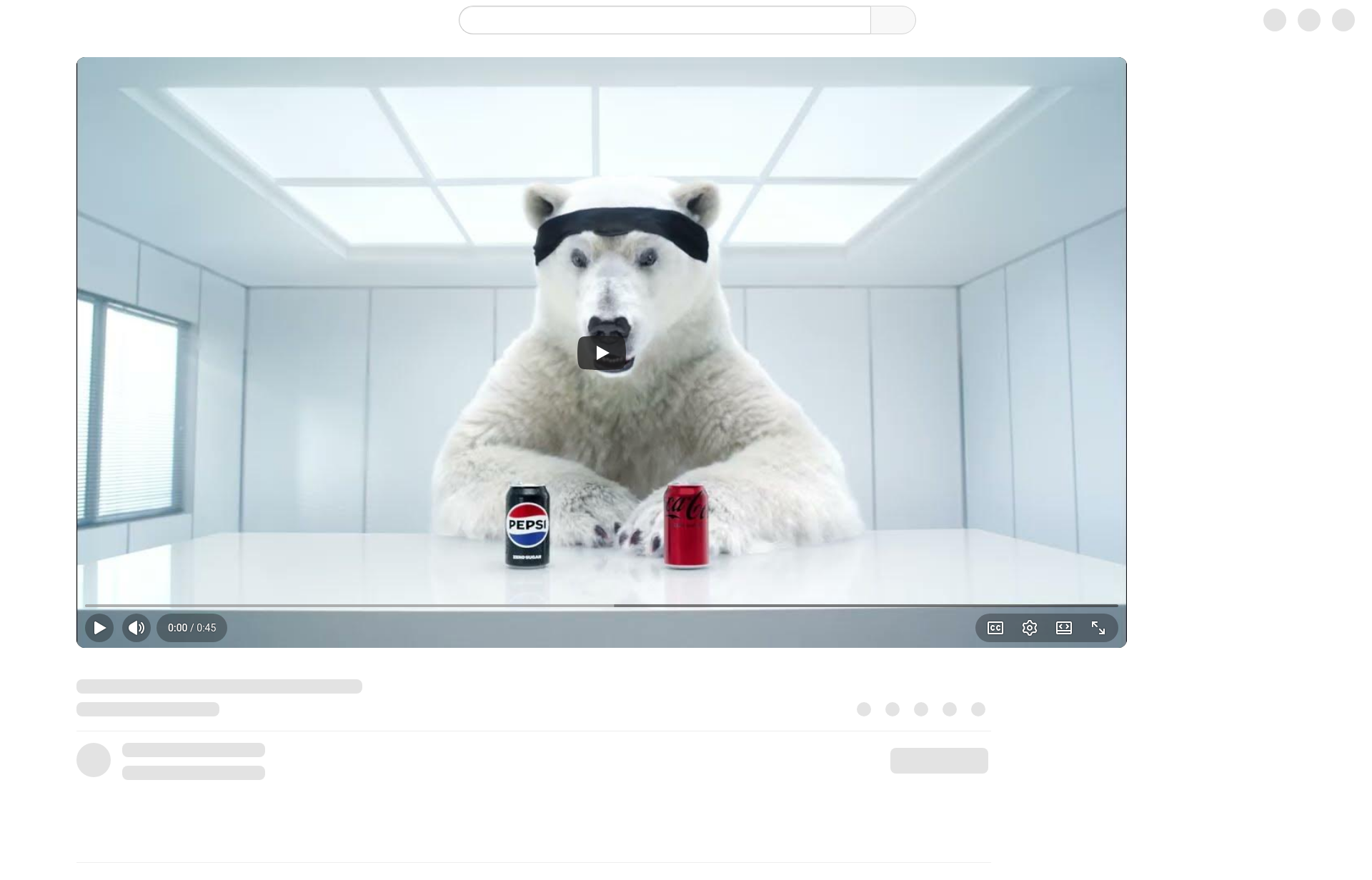Open the channel avatar circle below the video
This screenshot has width=1372, height=880.
pyautogui.click(x=94, y=760)
